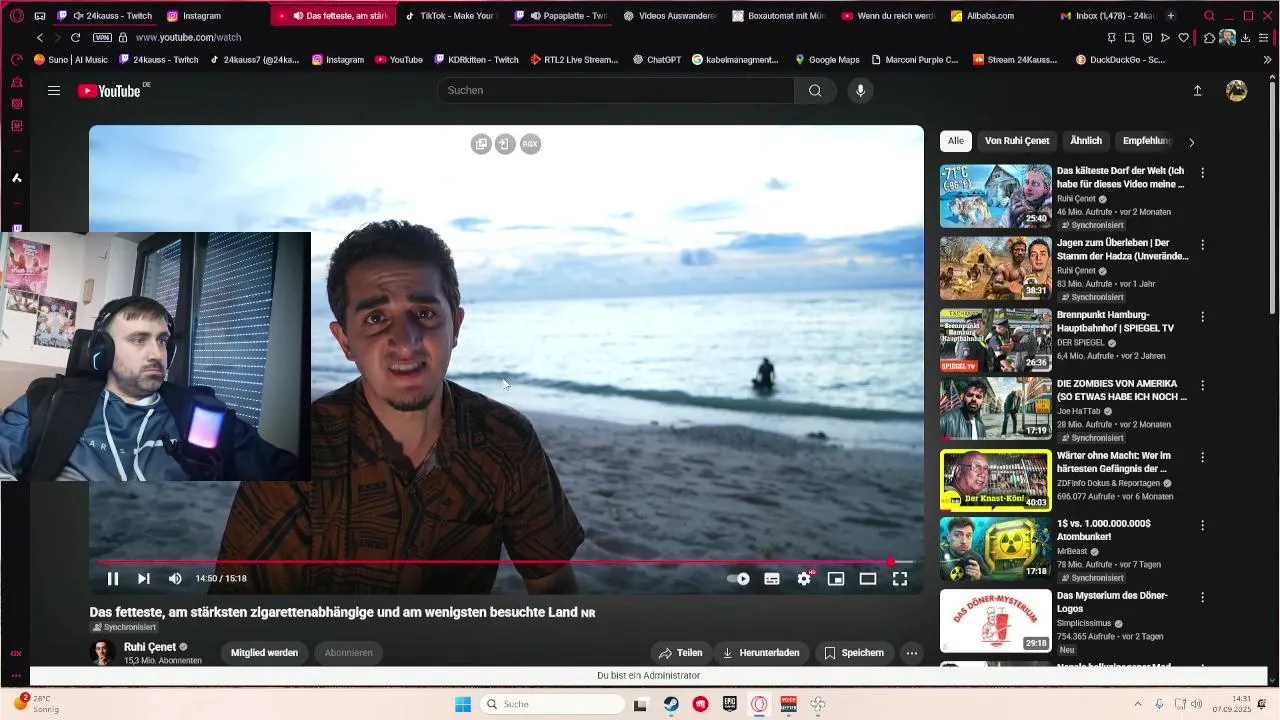Toggle theater mode in the player
The width and height of the screenshot is (1280, 720).
coord(868,578)
